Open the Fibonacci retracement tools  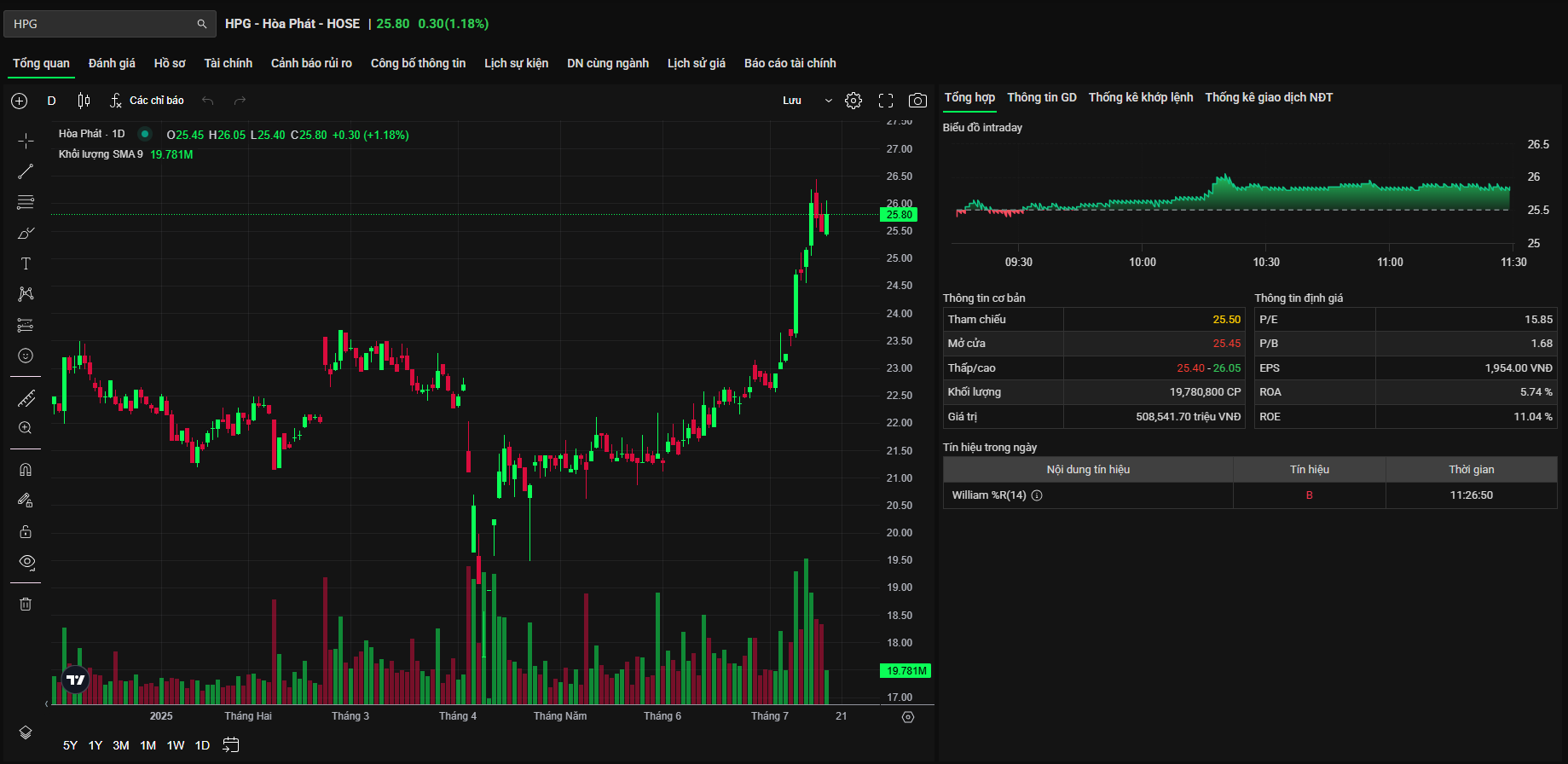point(26,202)
